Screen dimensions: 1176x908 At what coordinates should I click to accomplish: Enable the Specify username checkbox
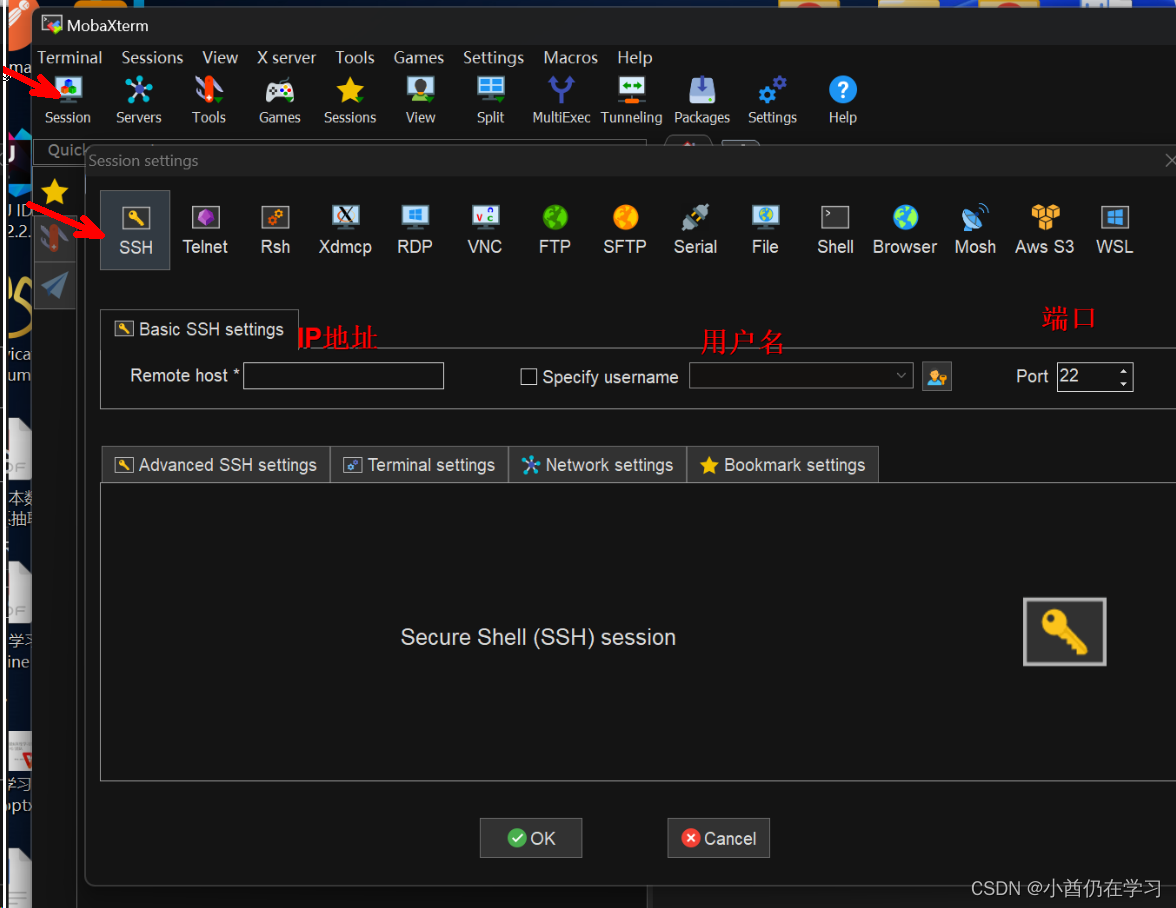pos(529,377)
